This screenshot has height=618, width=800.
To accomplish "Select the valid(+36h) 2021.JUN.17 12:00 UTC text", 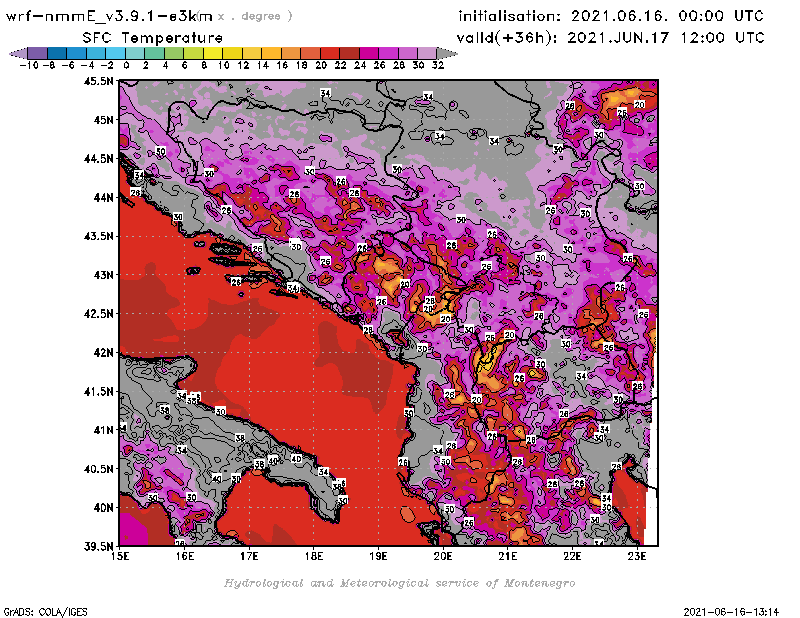I will (x=610, y=38).
